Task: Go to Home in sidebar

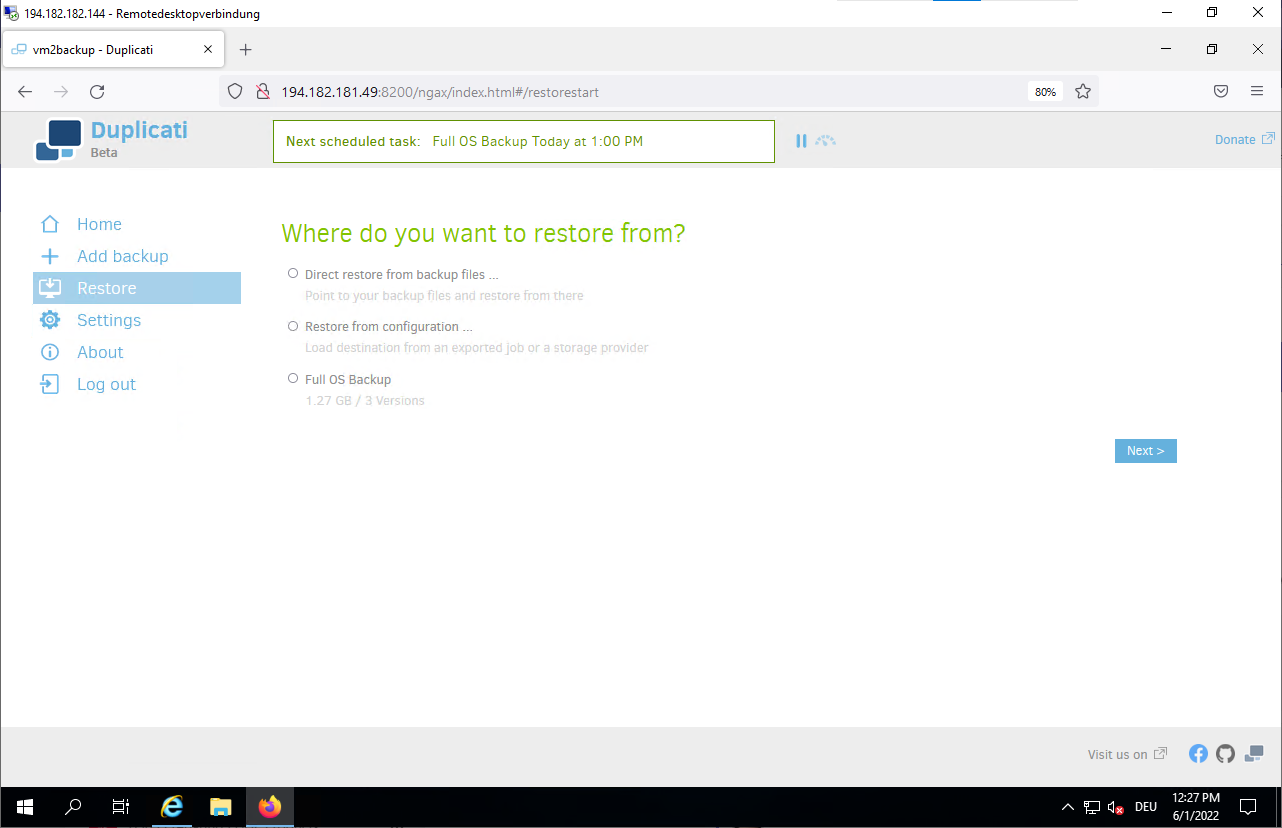Action: coord(99,224)
